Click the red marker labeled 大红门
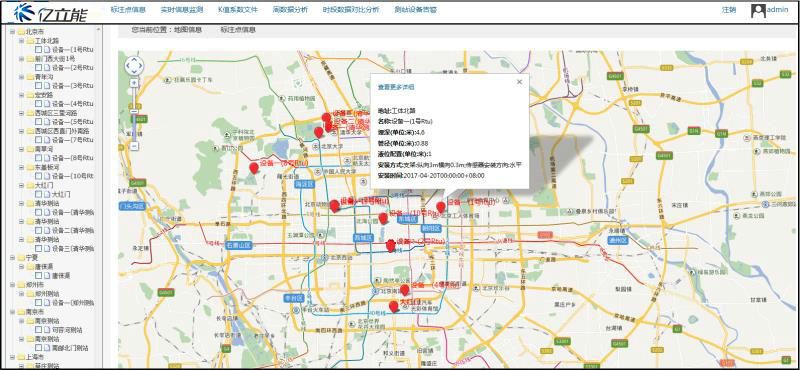The width and height of the screenshot is (800, 370). (x=393, y=306)
